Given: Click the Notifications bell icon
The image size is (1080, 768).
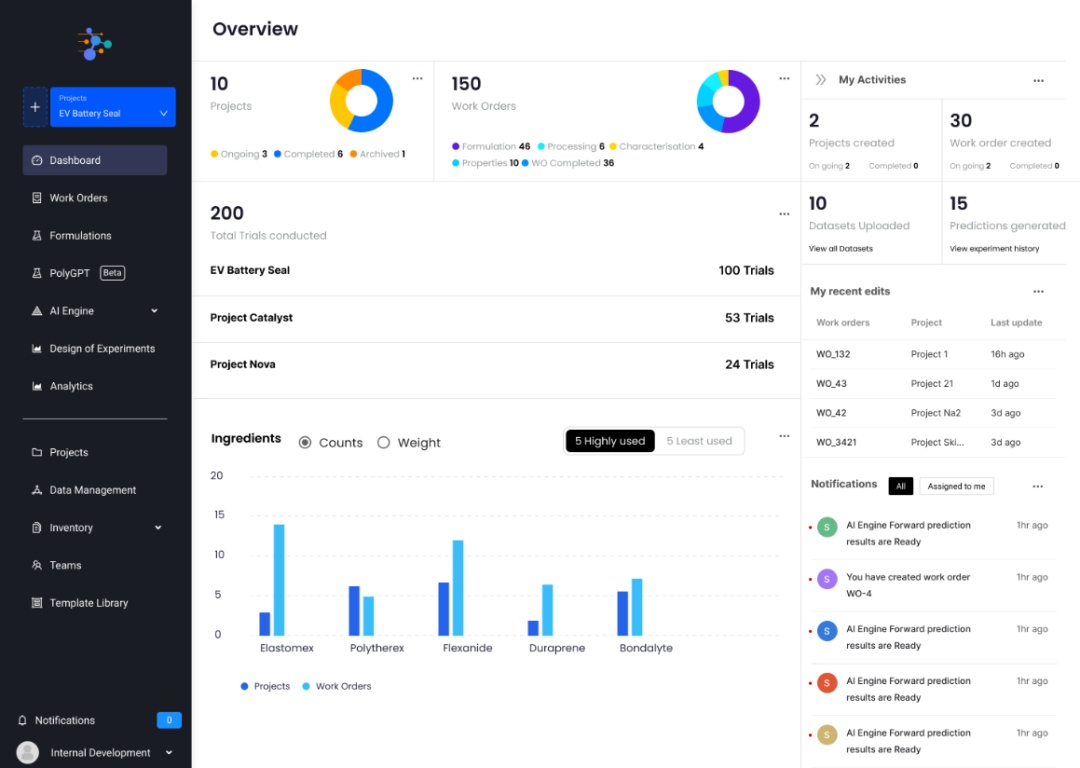Looking at the screenshot, I should tap(22, 720).
